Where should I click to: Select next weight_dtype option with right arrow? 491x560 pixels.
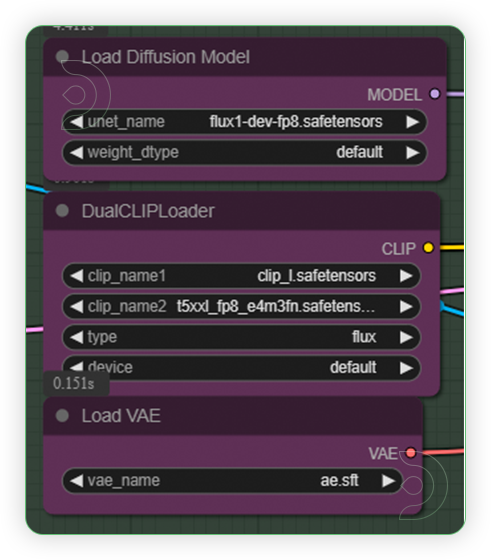412,153
